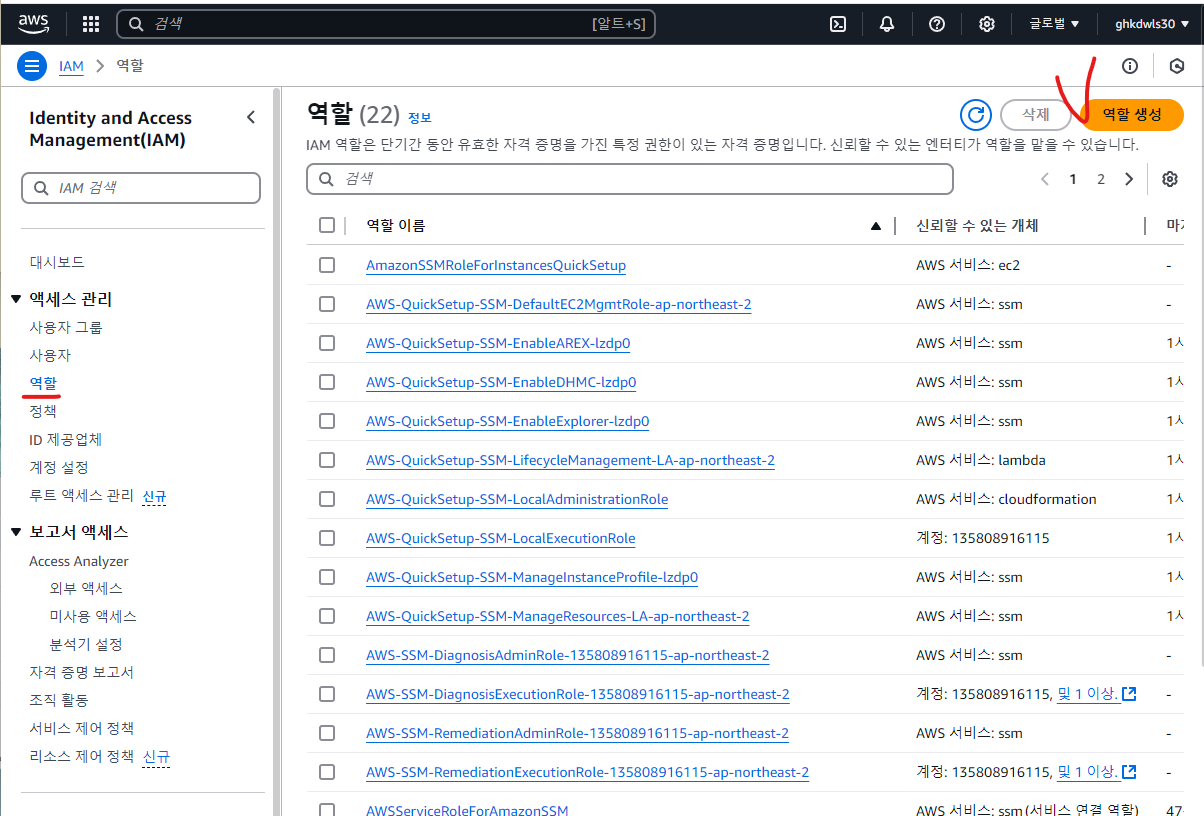Open AWS-SSM-DiagnosisAdminRole role link
1204x816 pixels.
pyautogui.click(x=567, y=655)
